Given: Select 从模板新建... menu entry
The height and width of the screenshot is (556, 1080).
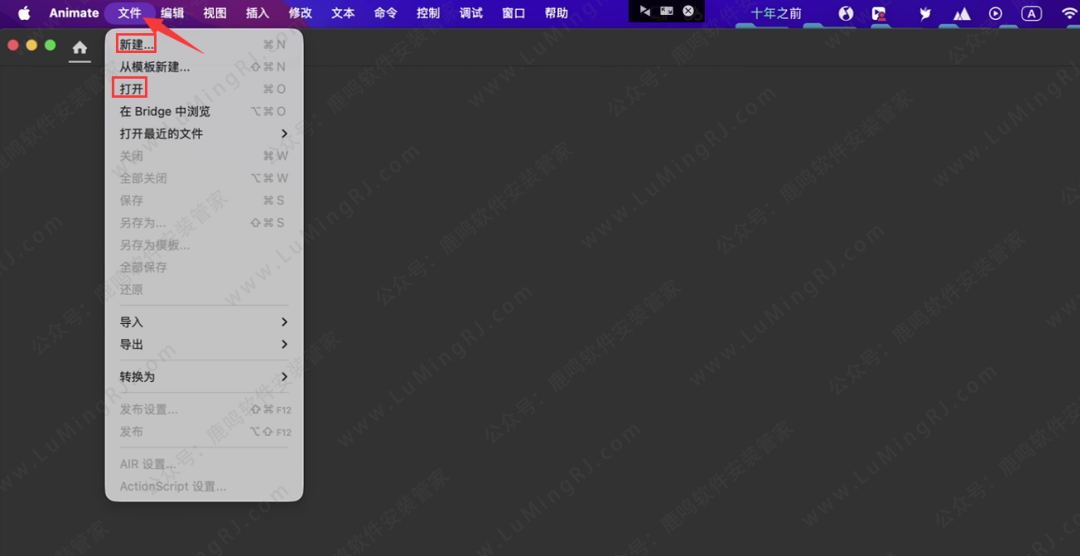Looking at the screenshot, I should [154, 67].
